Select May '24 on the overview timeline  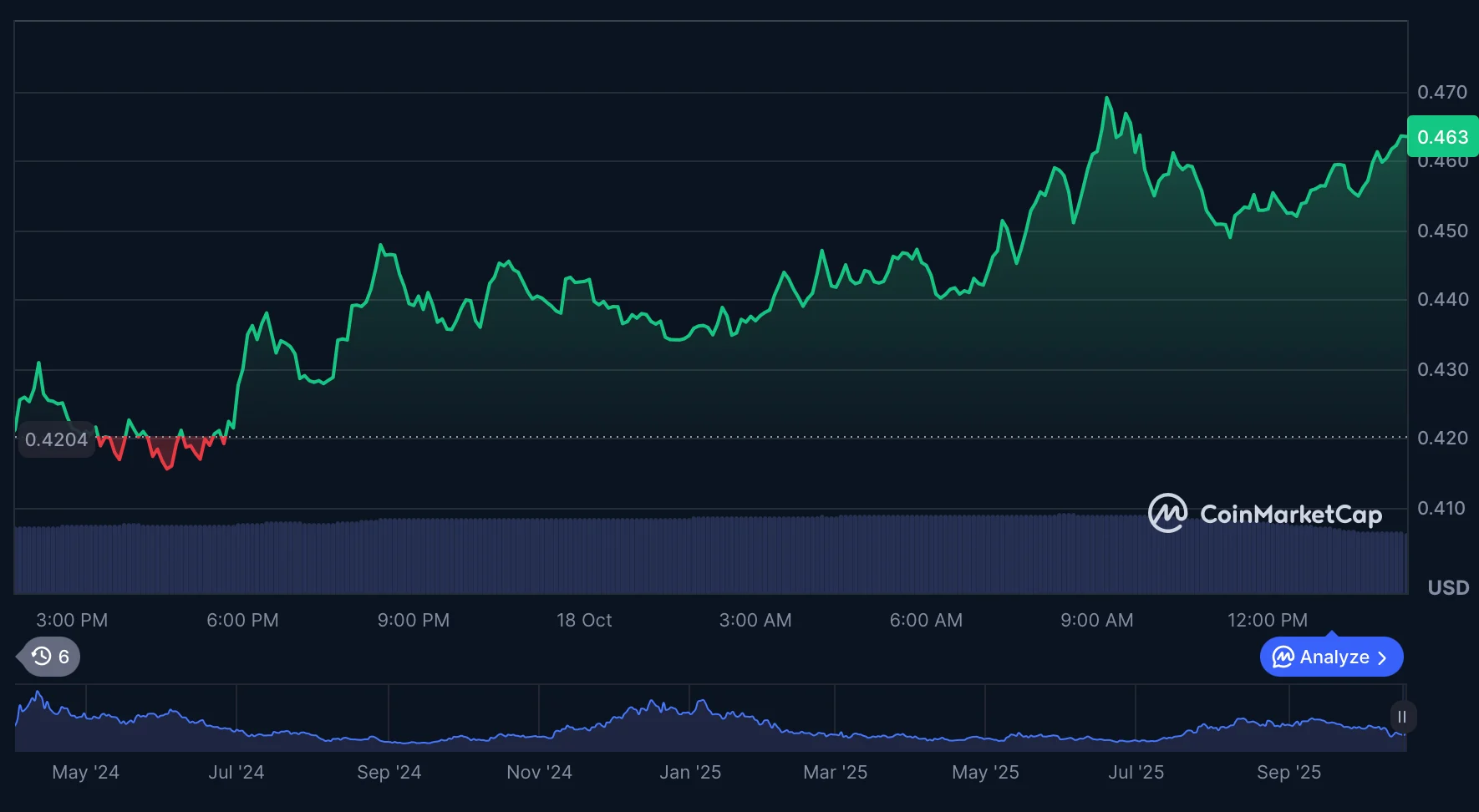tap(85, 772)
